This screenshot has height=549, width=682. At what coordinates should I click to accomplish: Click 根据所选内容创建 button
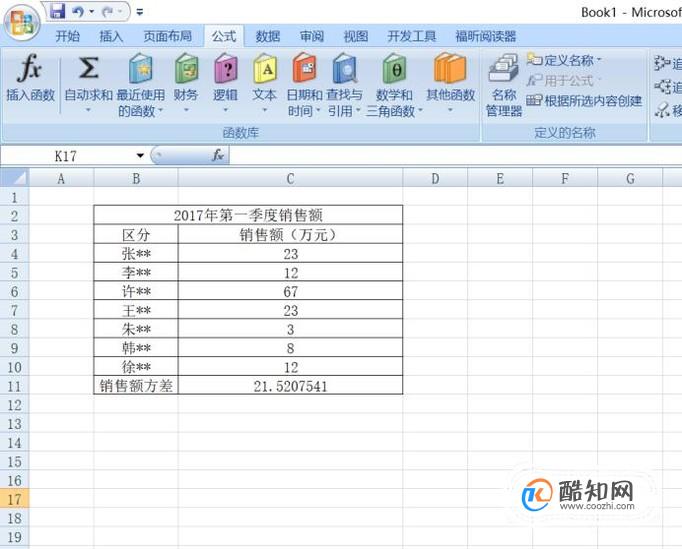tap(584, 101)
